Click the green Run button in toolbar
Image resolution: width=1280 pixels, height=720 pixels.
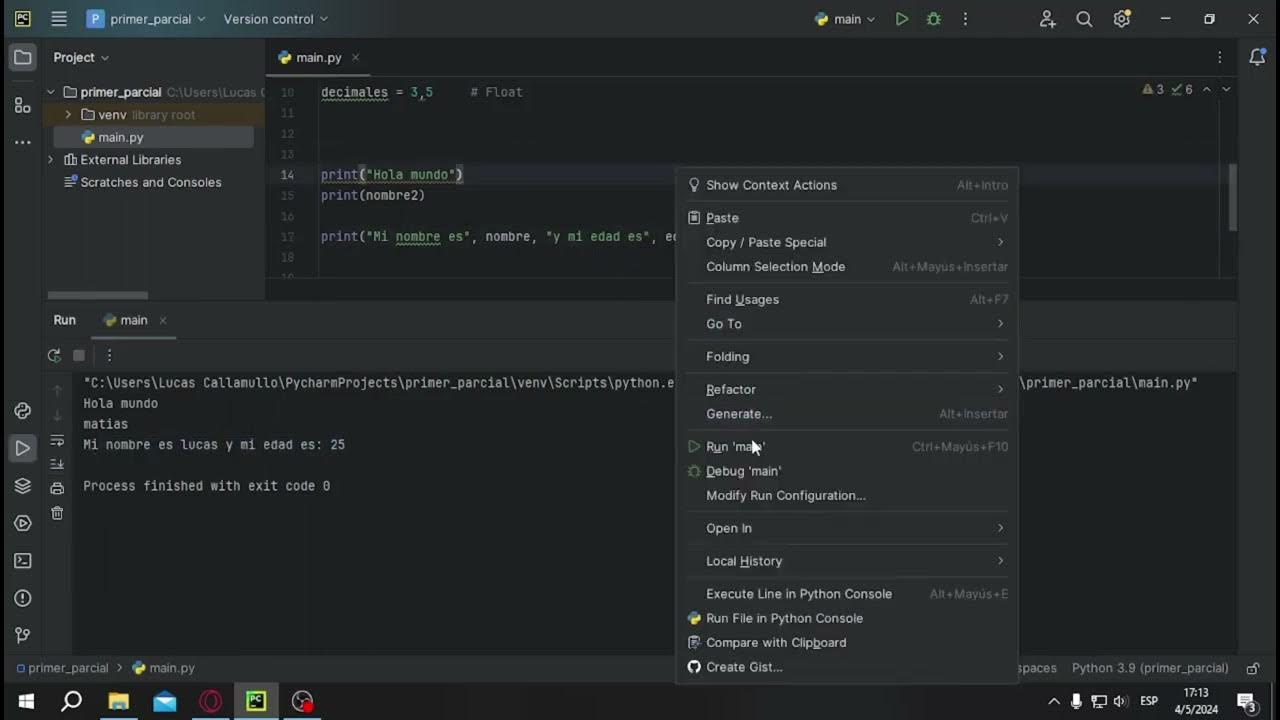[x=902, y=19]
